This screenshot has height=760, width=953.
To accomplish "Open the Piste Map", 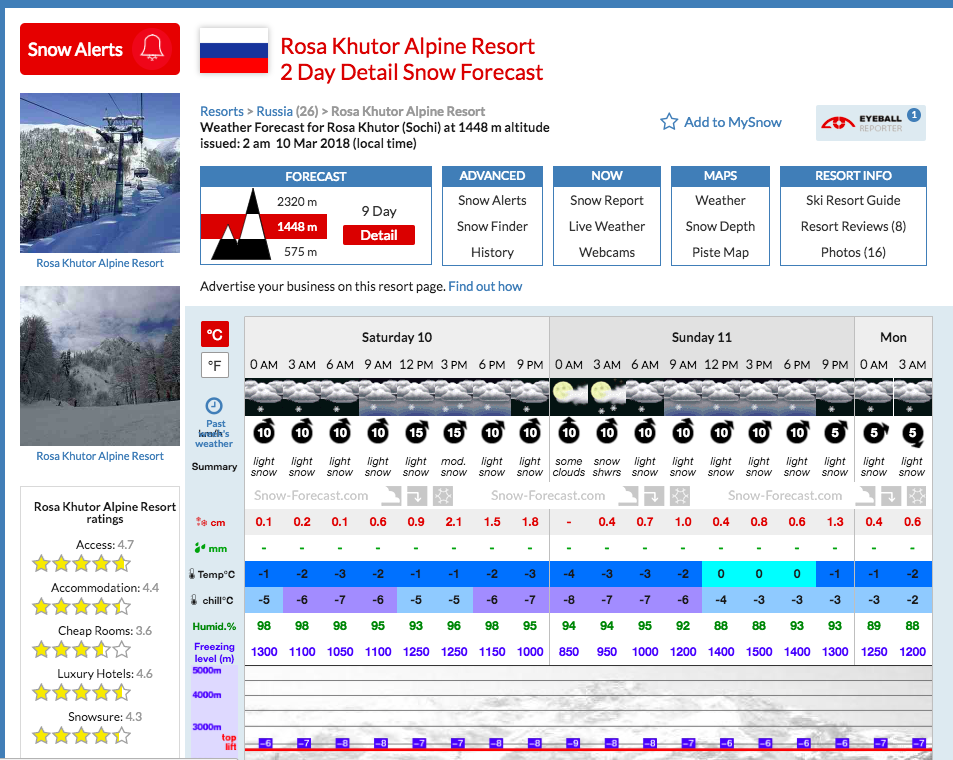I will 720,252.
